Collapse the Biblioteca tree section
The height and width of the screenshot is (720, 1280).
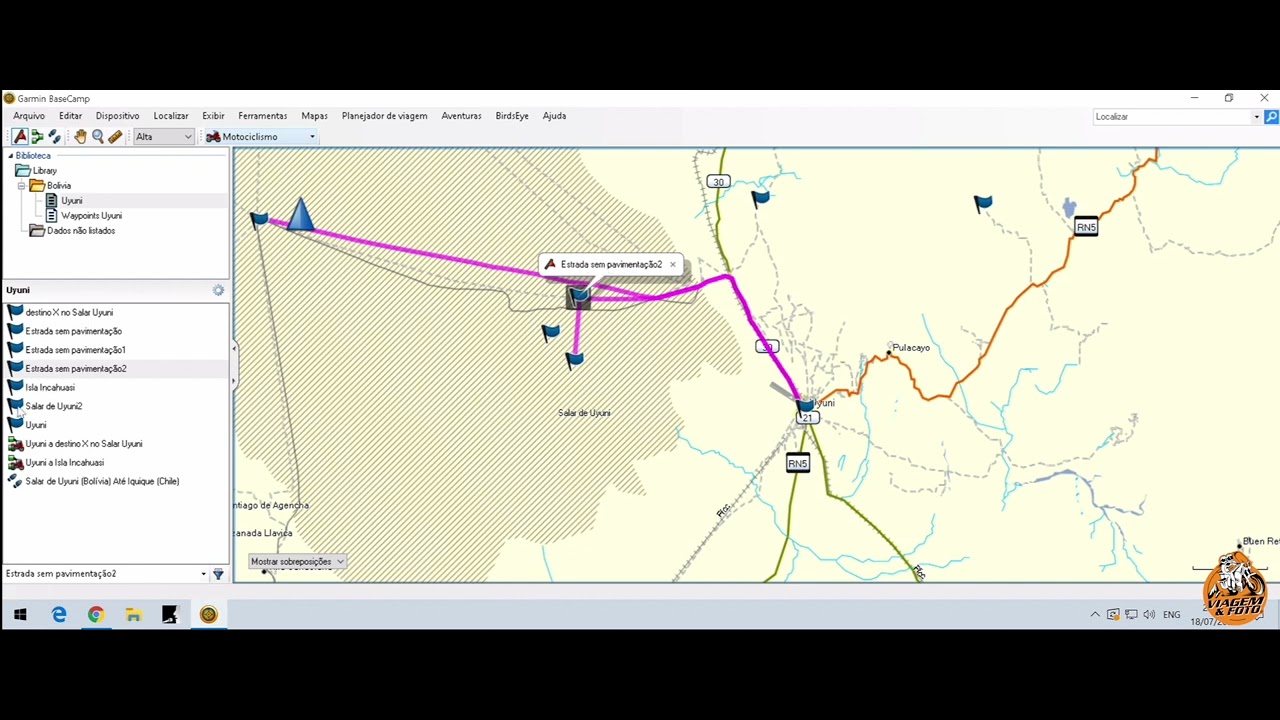tap(10, 156)
